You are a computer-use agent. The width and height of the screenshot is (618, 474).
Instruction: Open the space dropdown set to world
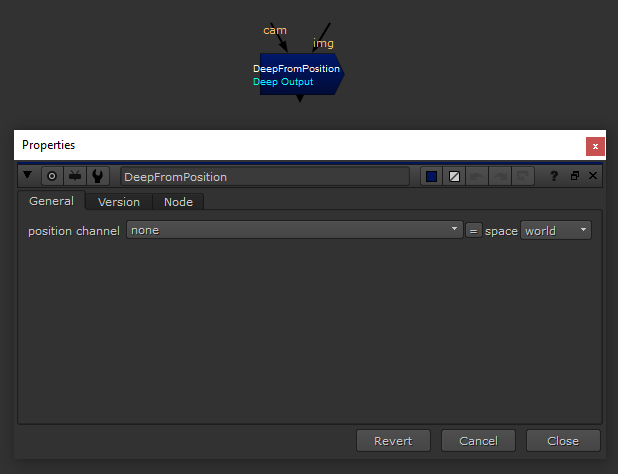coord(555,231)
